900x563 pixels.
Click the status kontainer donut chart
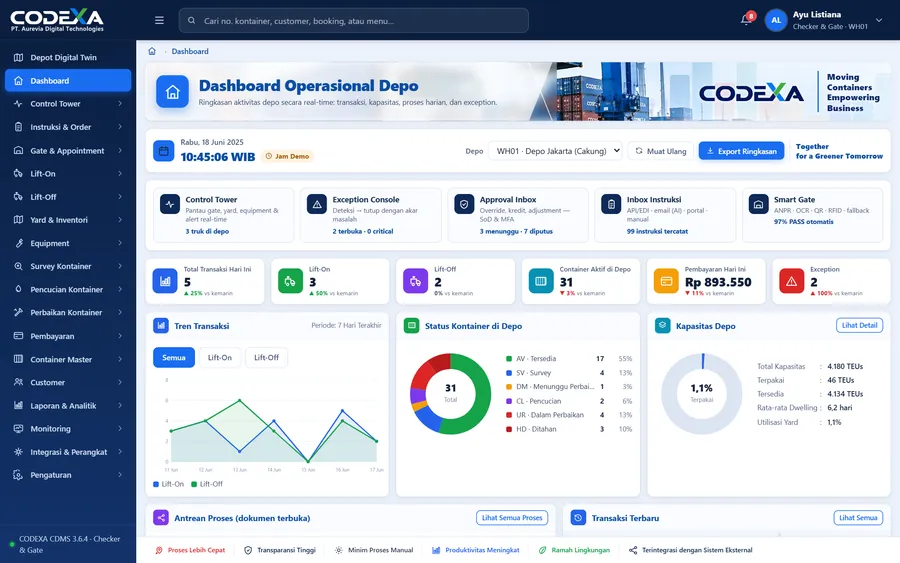click(451, 394)
